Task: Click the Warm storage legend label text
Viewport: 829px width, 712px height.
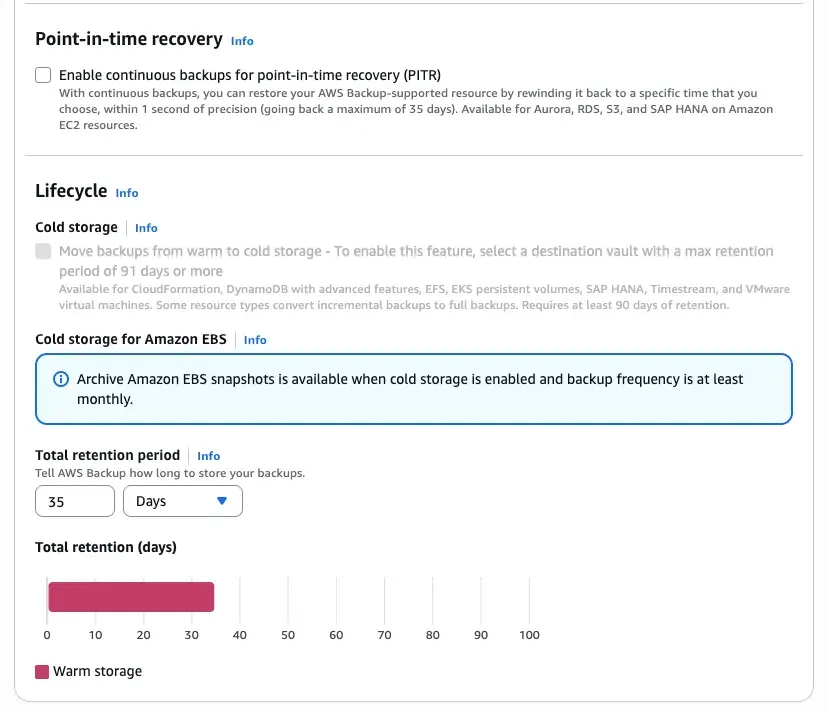Action: (98, 672)
